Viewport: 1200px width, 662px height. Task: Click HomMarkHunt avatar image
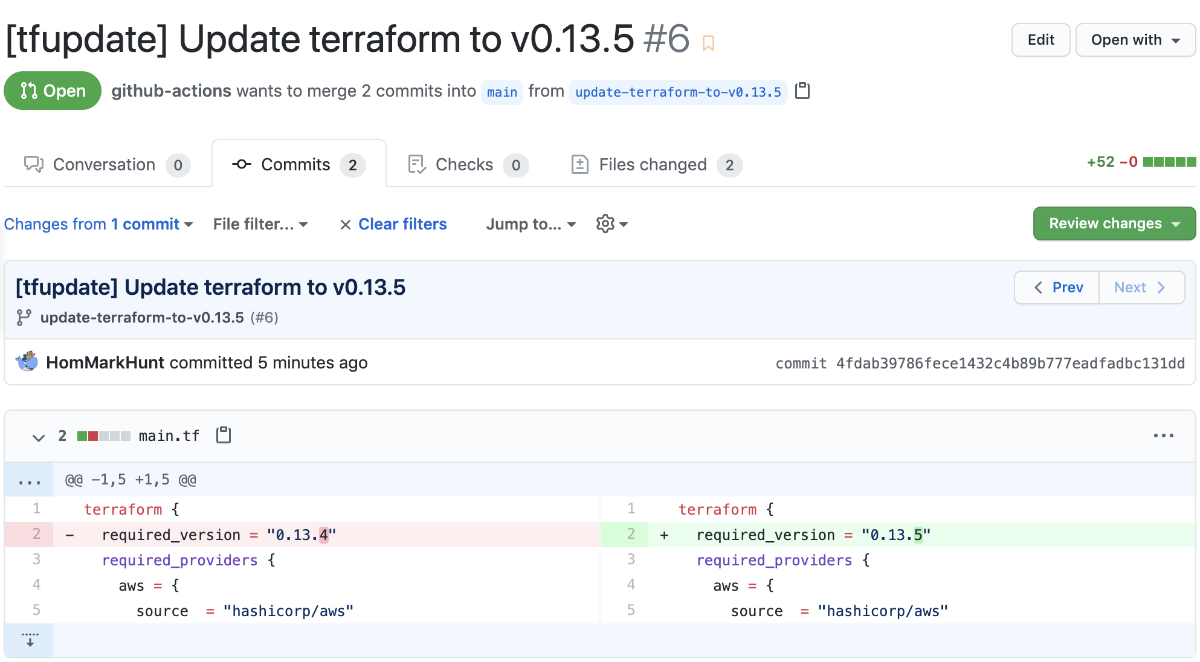coord(27,362)
